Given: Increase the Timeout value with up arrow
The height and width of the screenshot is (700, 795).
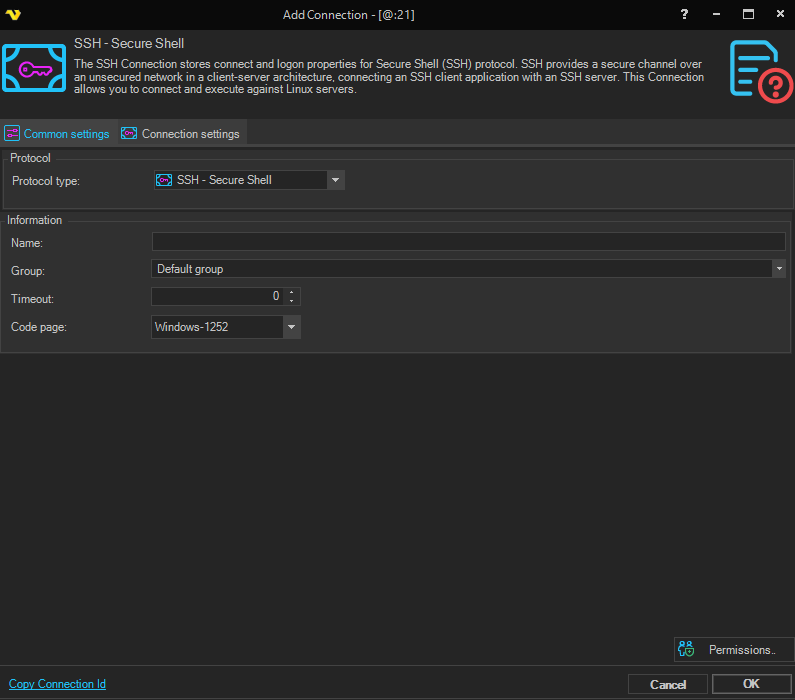Looking at the screenshot, I should (291, 293).
